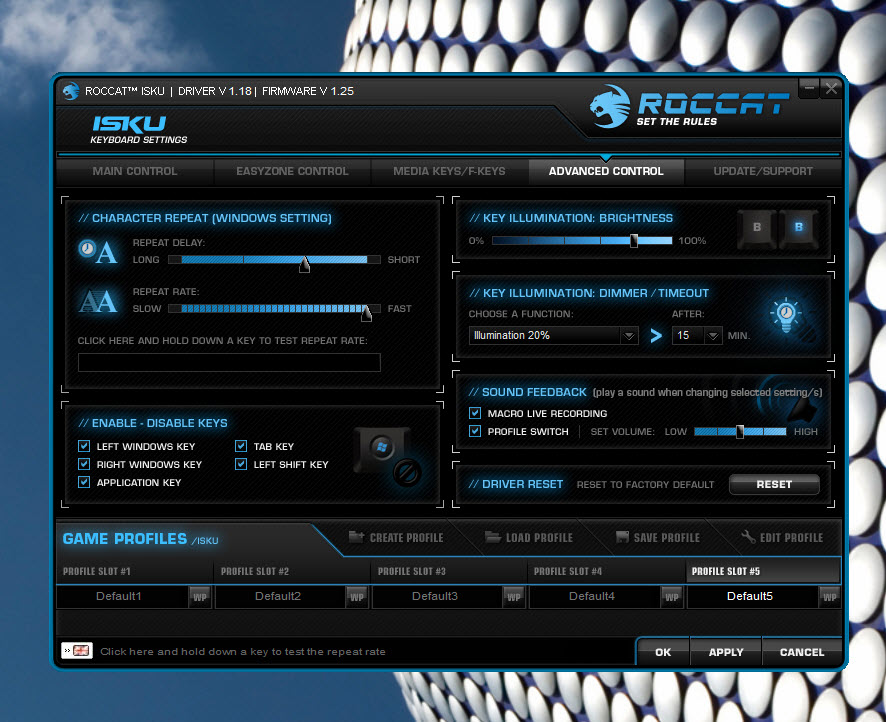Toggle the Tab Key checkbox

point(241,446)
